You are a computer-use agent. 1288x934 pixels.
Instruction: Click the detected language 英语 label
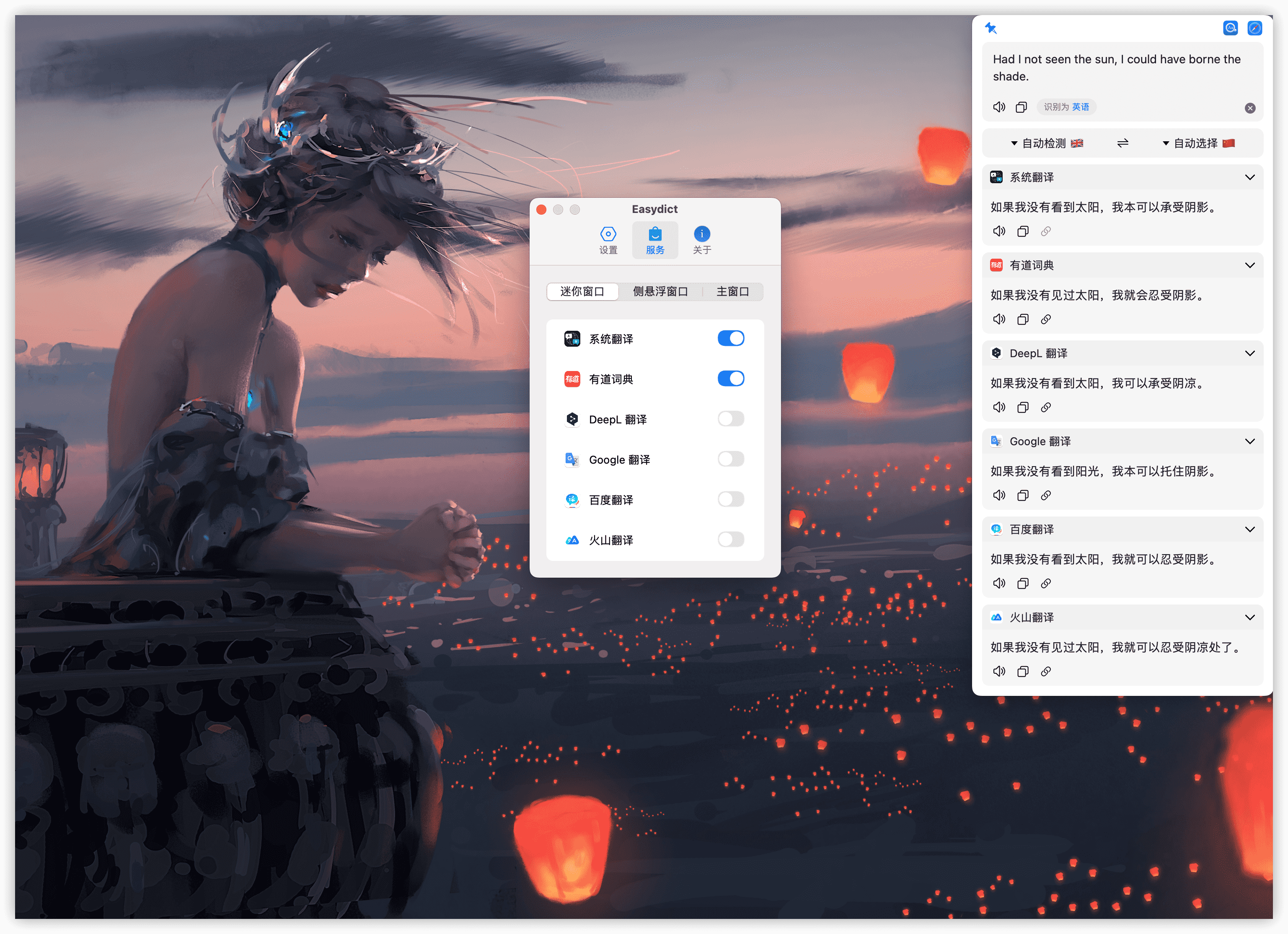point(1080,107)
